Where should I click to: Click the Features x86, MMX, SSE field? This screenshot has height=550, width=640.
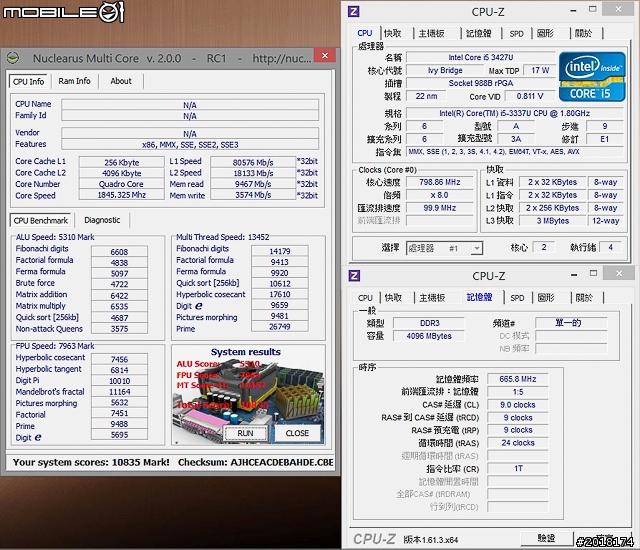pyautogui.click(x=190, y=144)
